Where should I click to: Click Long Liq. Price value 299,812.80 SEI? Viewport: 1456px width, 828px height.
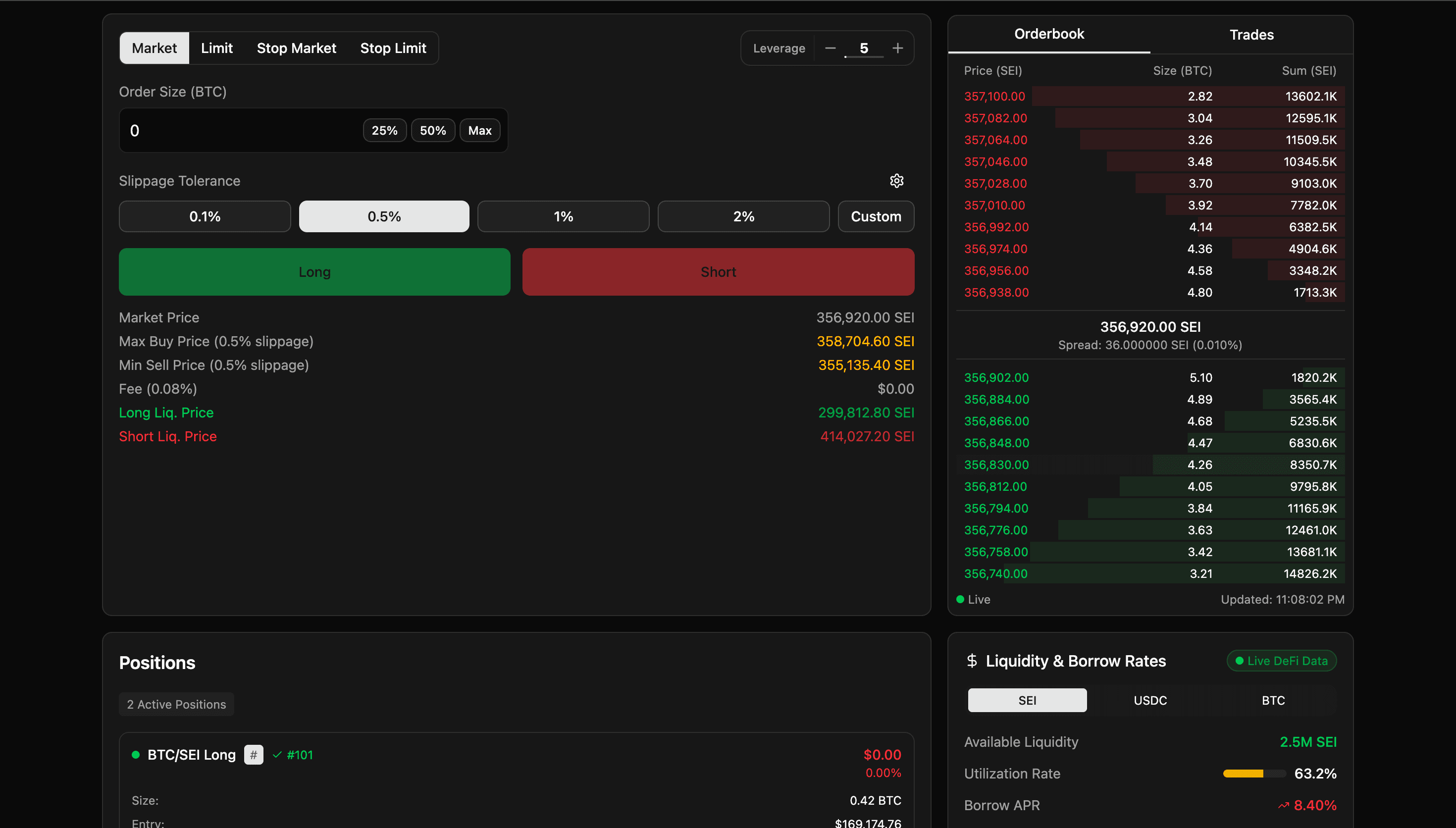(866, 413)
